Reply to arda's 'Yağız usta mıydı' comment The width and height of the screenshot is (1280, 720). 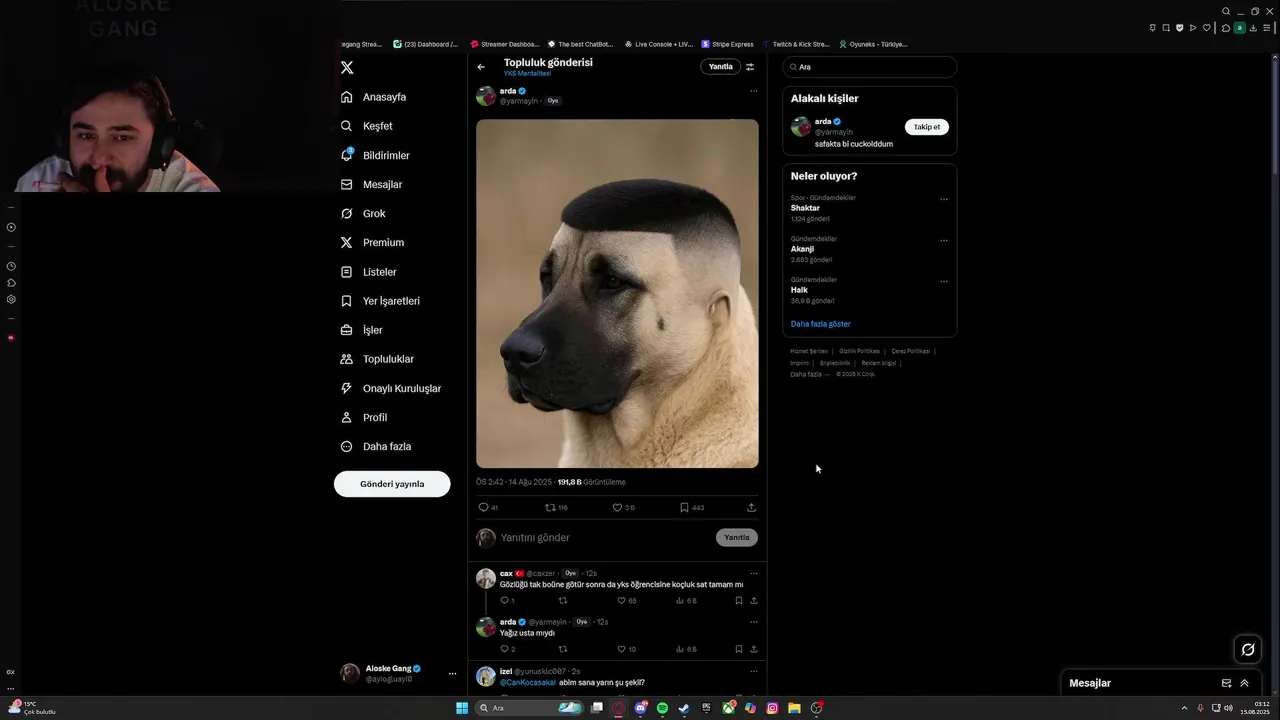pyautogui.click(x=507, y=649)
